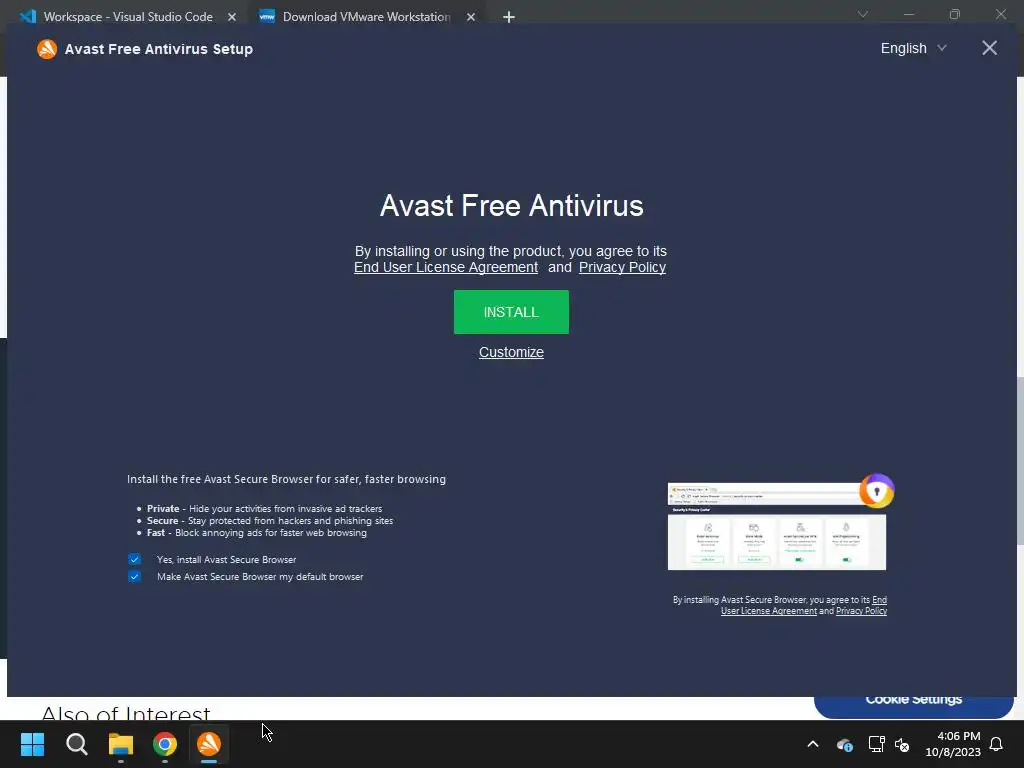Open the Windows Start menu
This screenshot has width=1024, height=768.
click(x=32, y=744)
